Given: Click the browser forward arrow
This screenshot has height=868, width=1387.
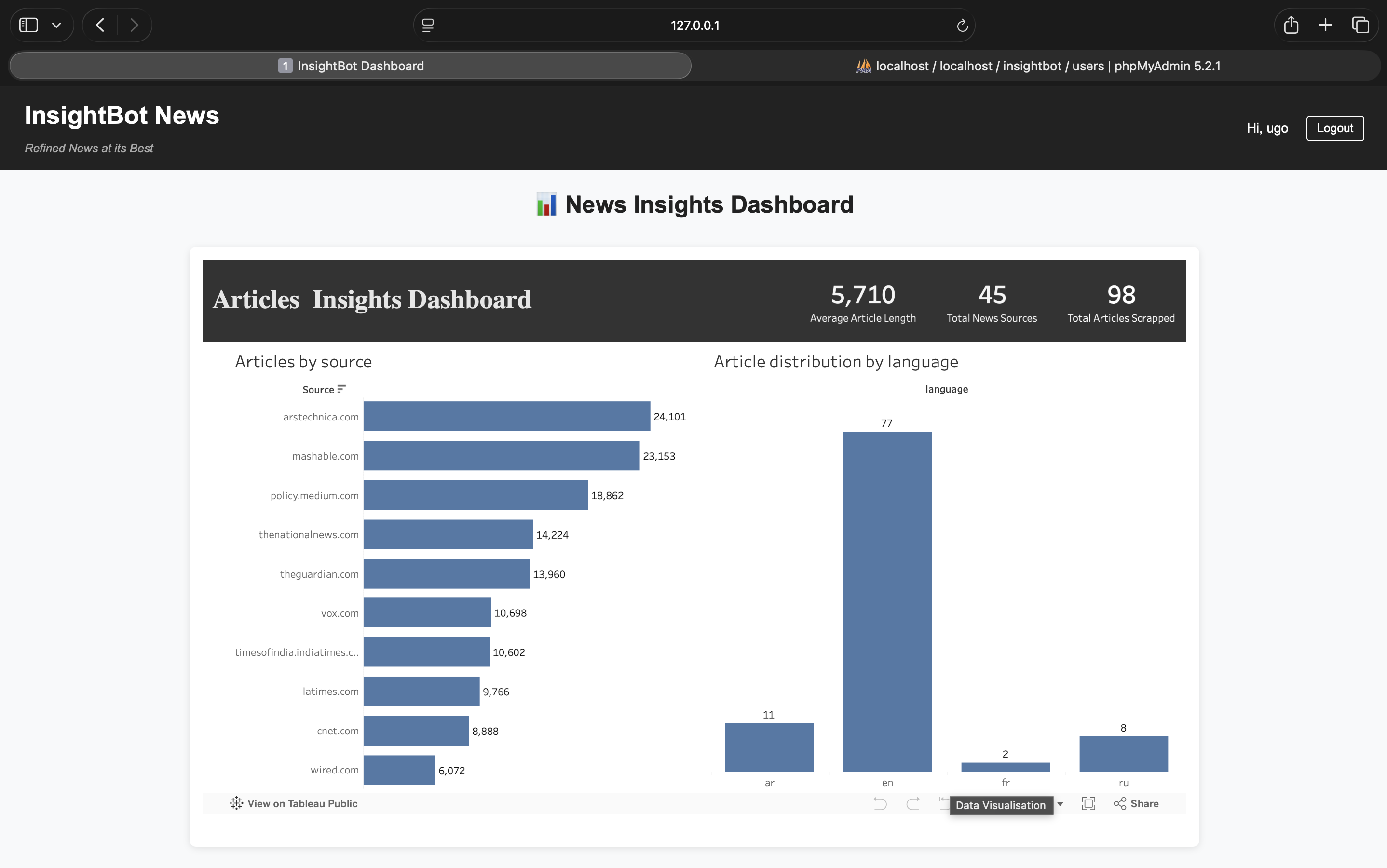Looking at the screenshot, I should tap(135, 25).
